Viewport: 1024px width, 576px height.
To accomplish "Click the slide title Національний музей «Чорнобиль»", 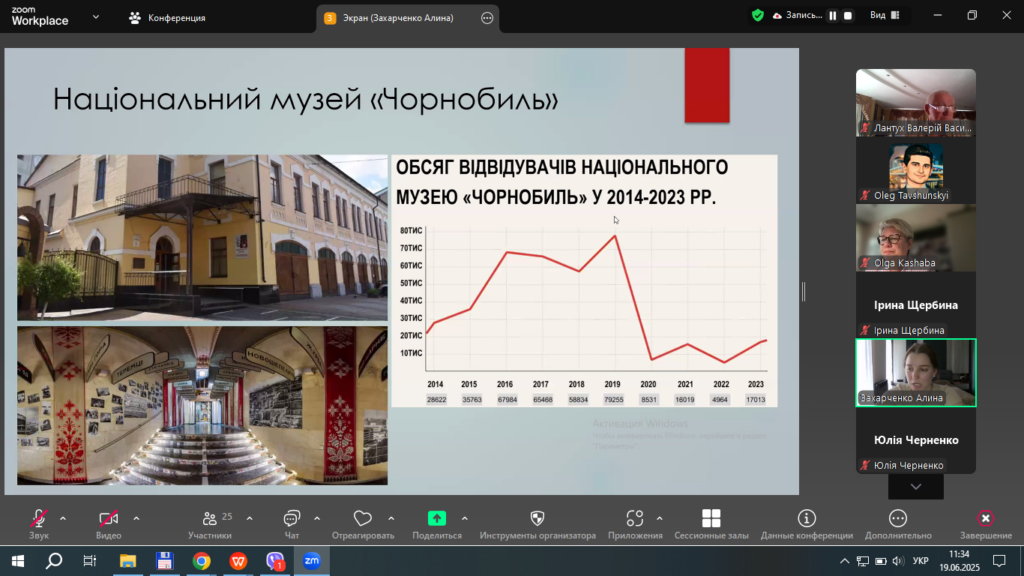I will 306,99.
